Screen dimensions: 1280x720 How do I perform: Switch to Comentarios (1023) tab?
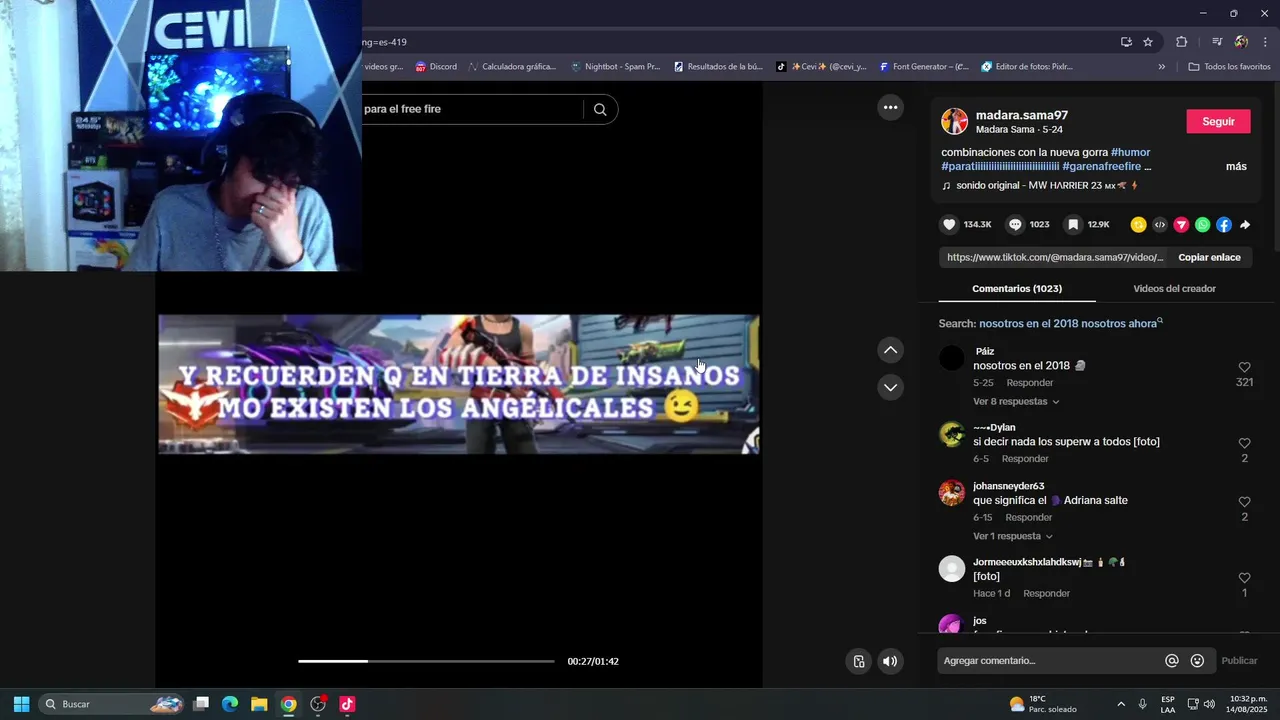pyautogui.click(x=1017, y=289)
